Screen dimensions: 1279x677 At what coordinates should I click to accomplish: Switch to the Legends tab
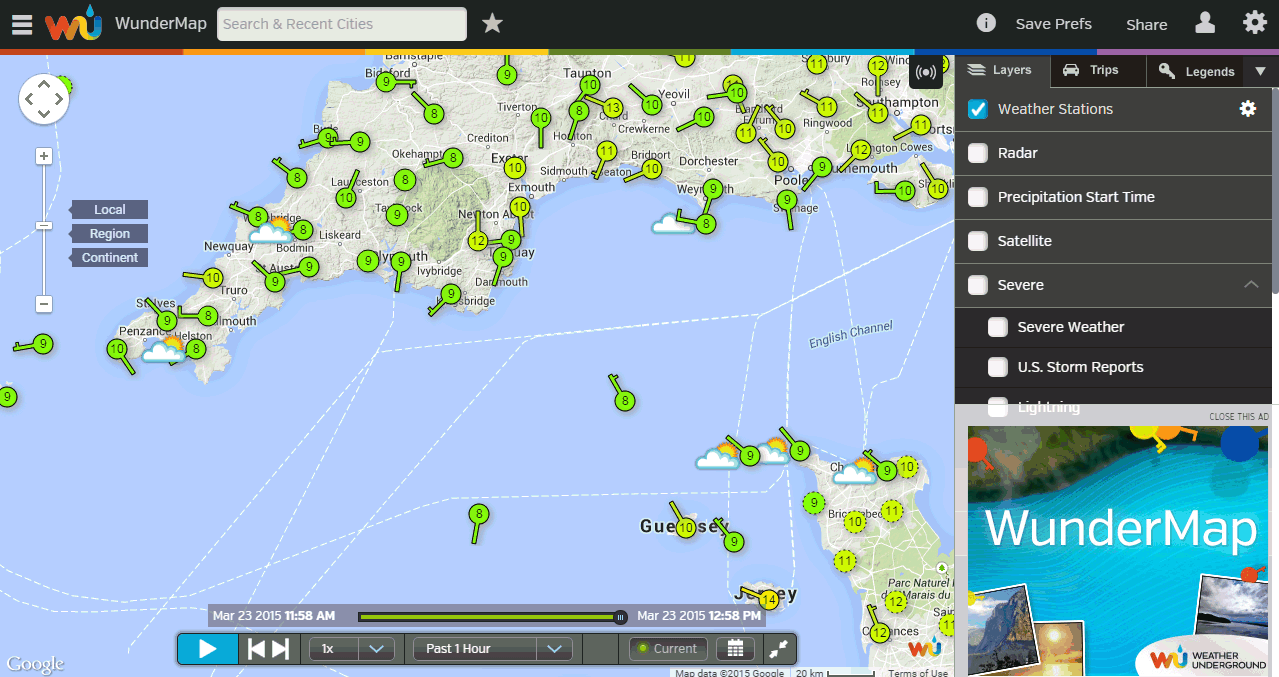(x=1196, y=70)
